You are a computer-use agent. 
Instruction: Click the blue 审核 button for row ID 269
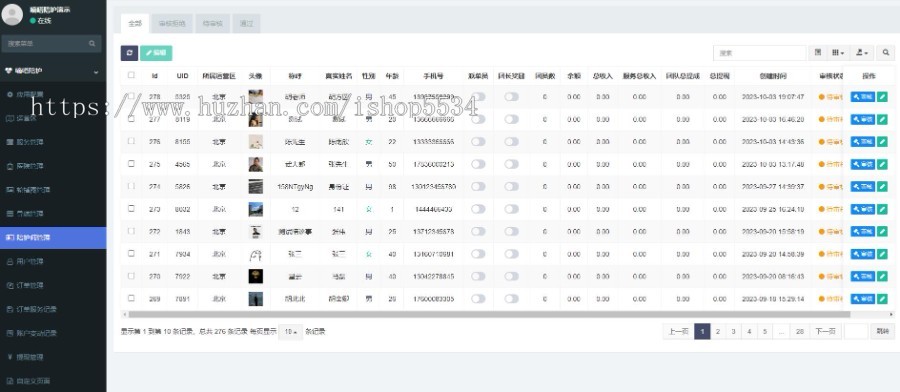(x=863, y=298)
